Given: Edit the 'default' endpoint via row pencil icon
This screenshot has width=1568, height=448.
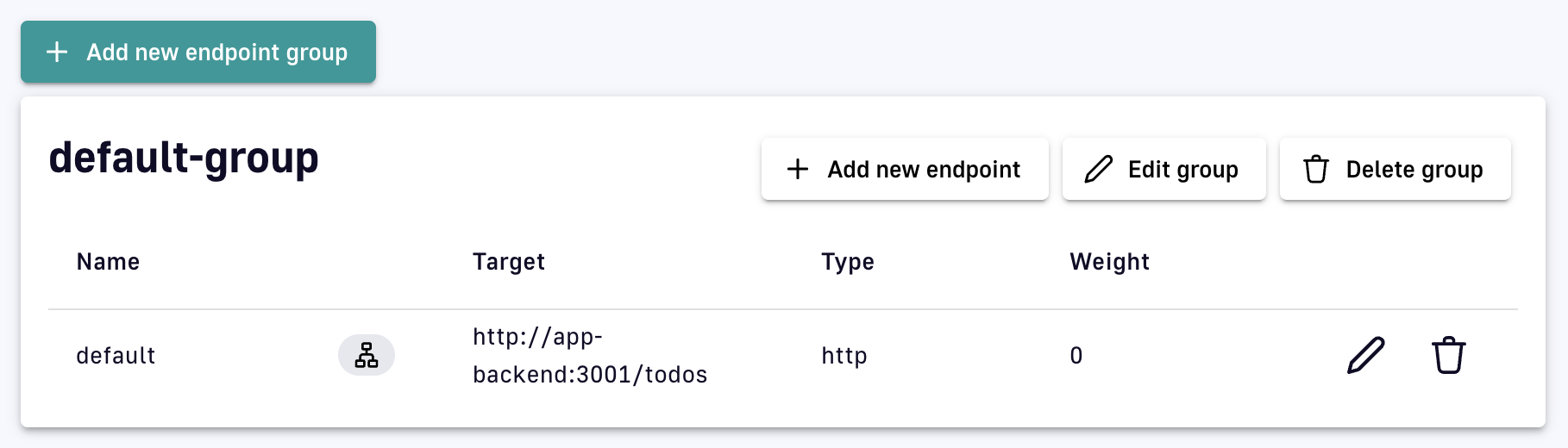Looking at the screenshot, I should [x=1365, y=355].
